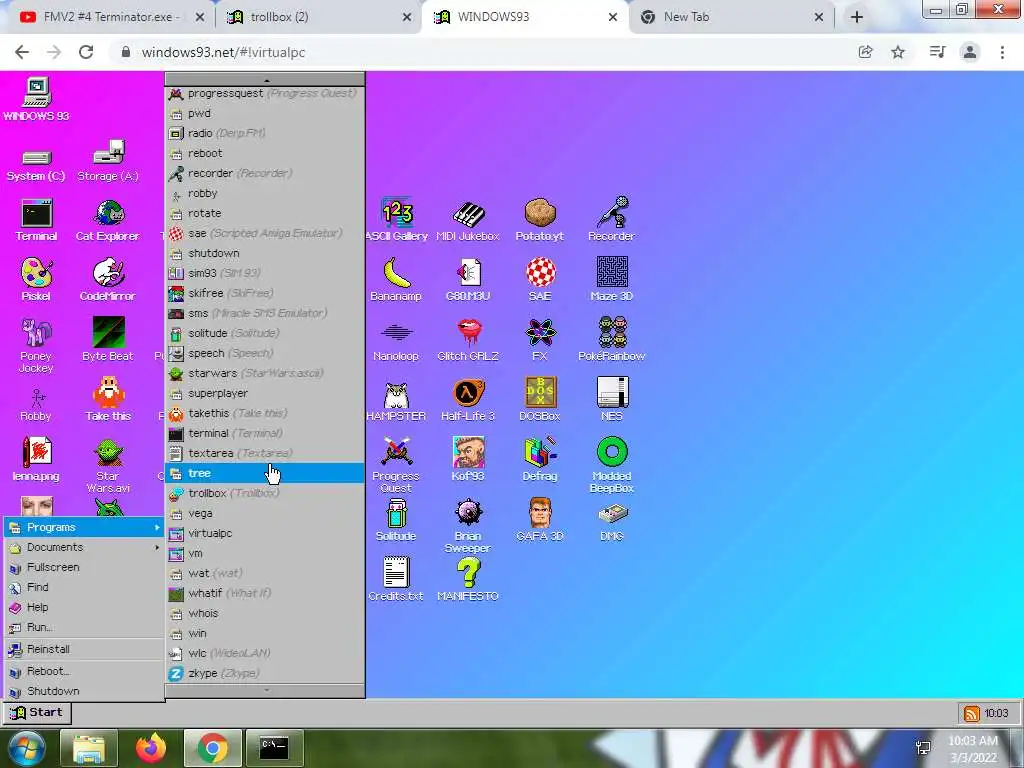Open the Windows 7 Start orb
The image size is (1024, 768).
point(26,749)
